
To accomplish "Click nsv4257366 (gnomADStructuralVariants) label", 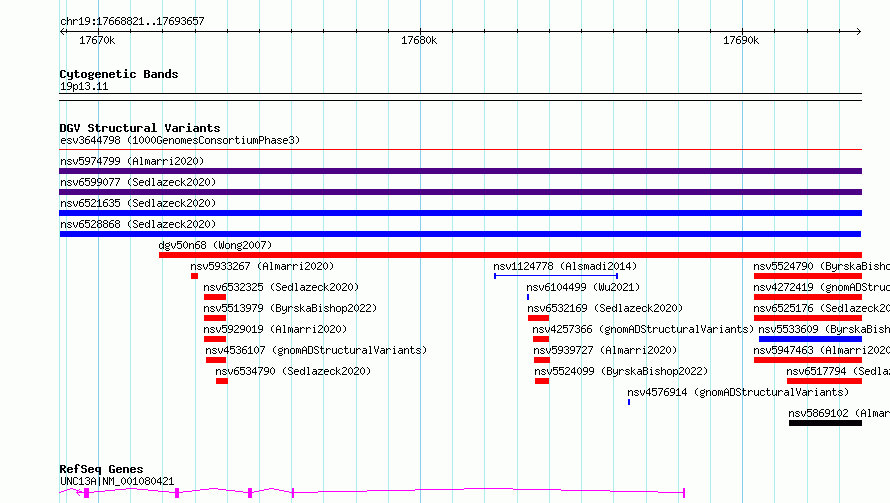I will (x=643, y=329).
